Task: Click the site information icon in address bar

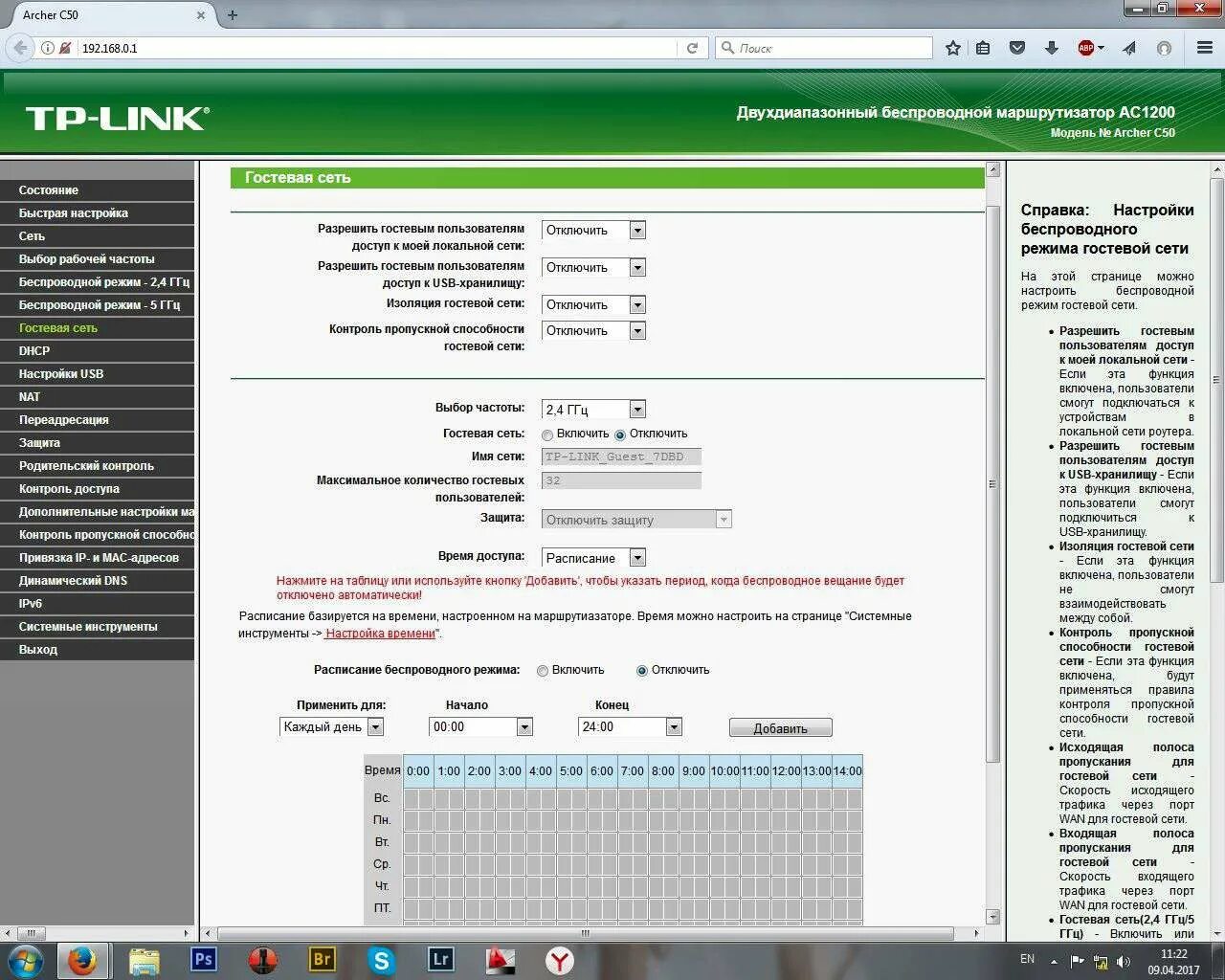Action: [x=47, y=48]
